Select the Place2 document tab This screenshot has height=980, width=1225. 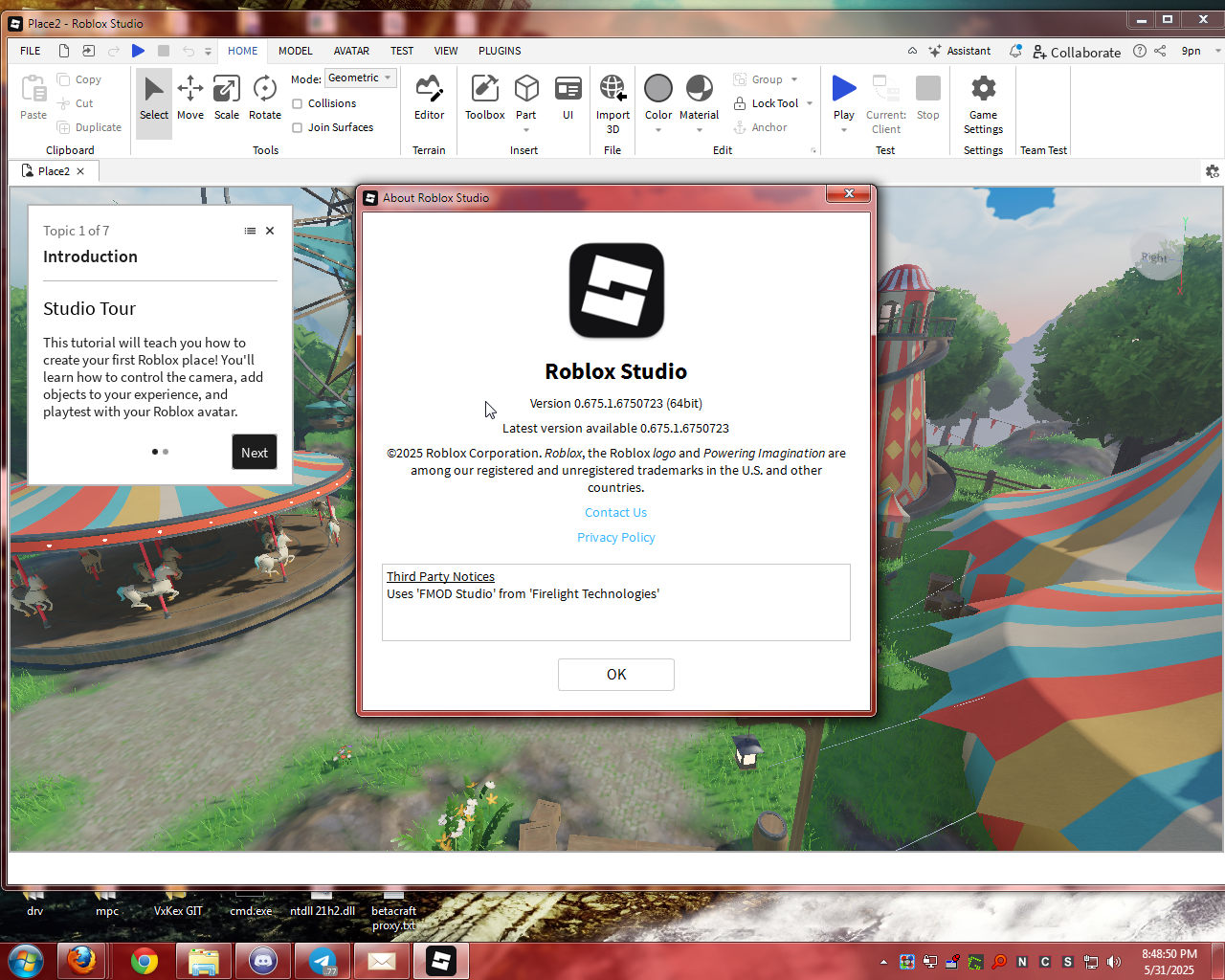click(54, 171)
